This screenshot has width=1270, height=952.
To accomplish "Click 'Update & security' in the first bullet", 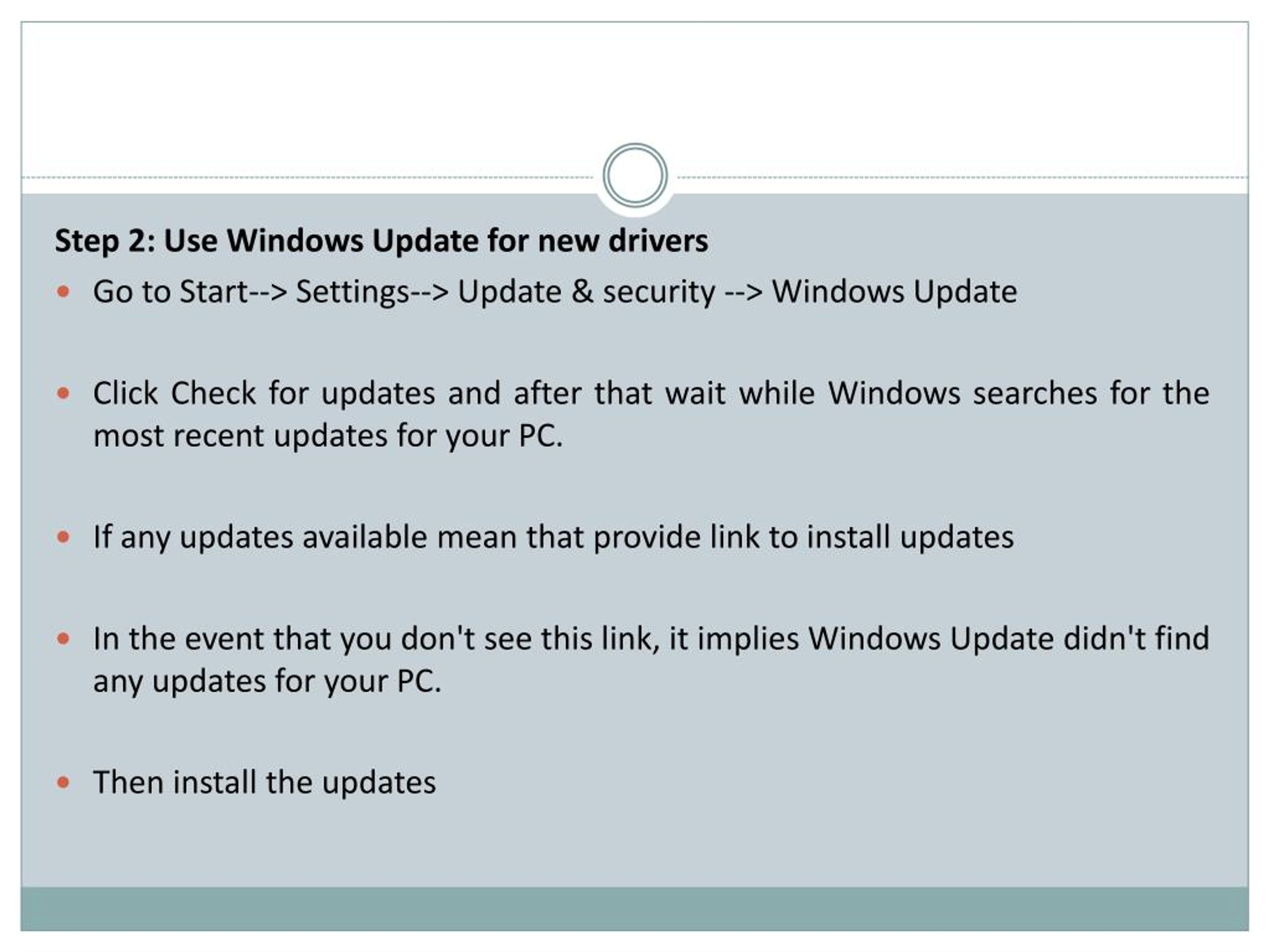I will 587,292.
